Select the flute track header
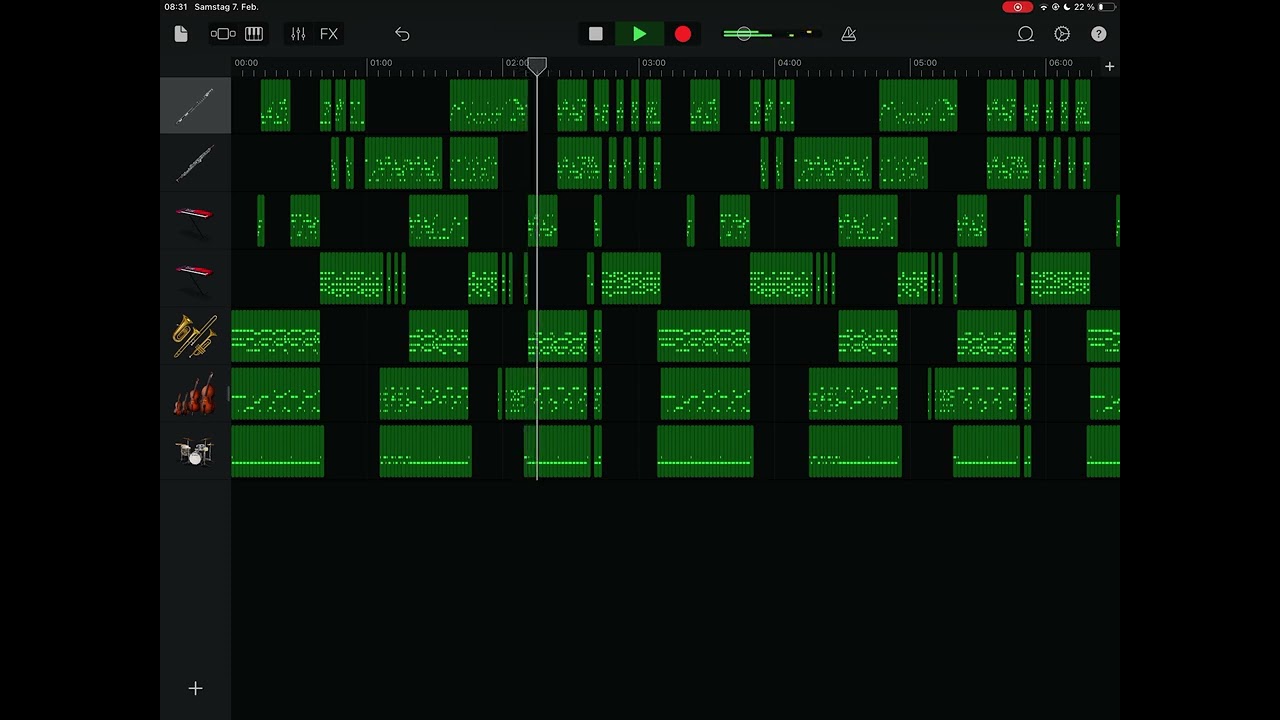The height and width of the screenshot is (720, 1280). [195, 105]
